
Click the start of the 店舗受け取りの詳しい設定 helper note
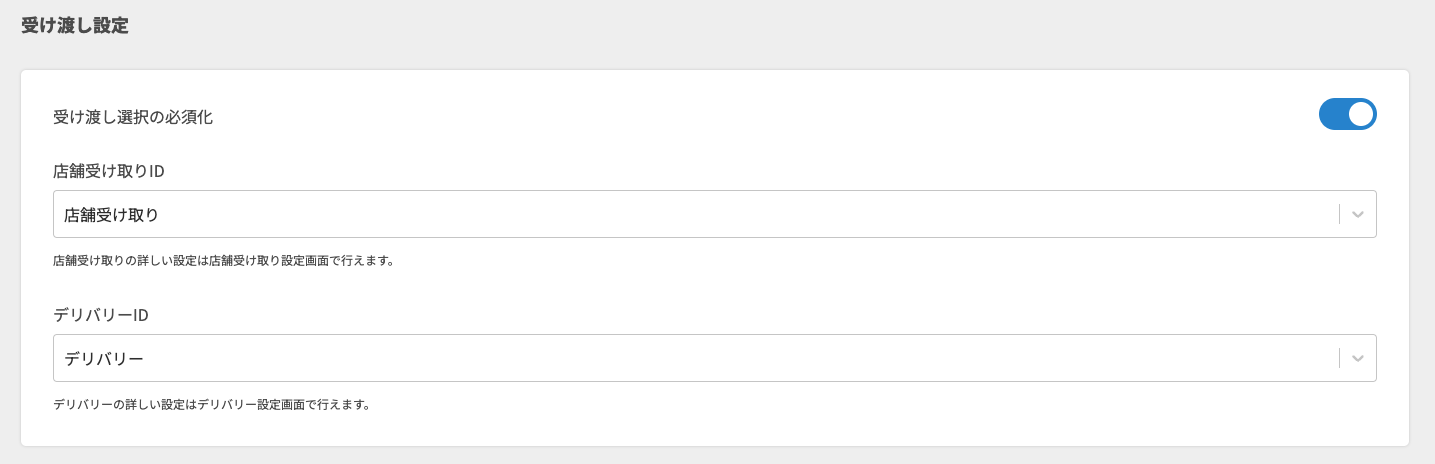(60, 262)
